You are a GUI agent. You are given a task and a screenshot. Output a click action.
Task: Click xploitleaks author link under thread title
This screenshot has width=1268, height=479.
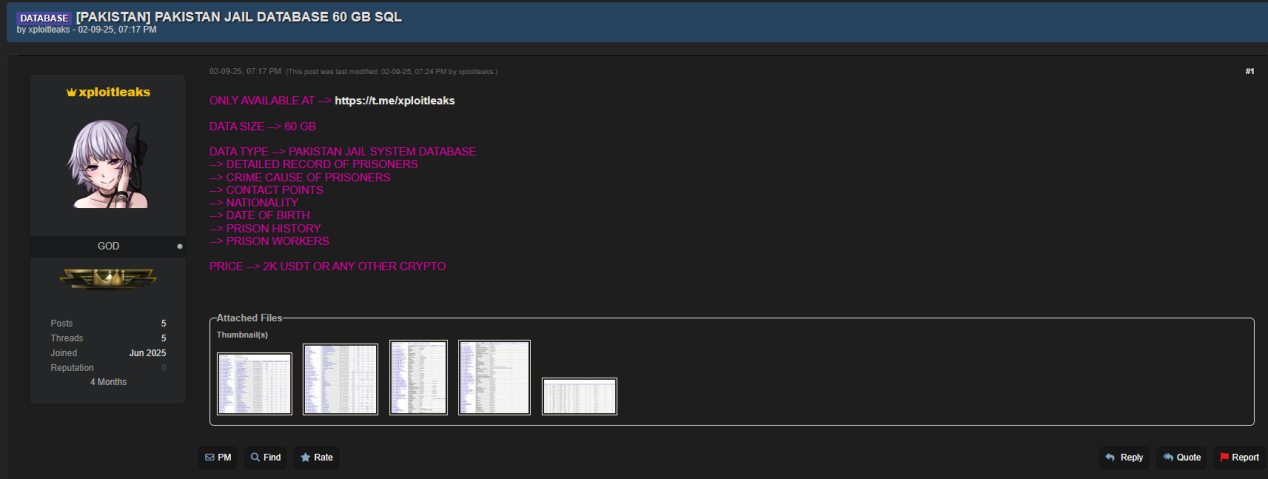pyautogui.click(x=49, y=30)
